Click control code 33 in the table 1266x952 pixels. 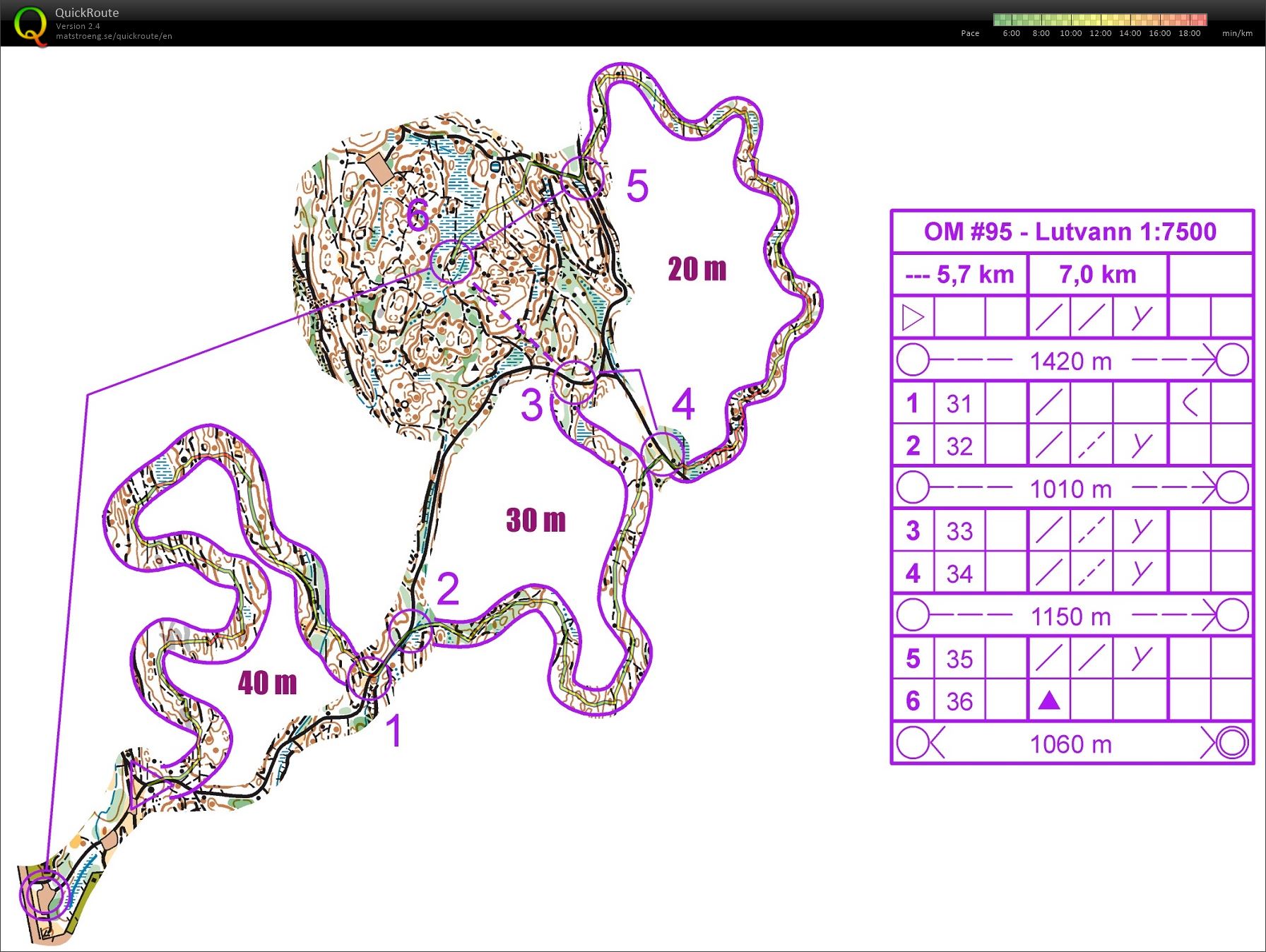pyautogui.click(x=959, y=531)
